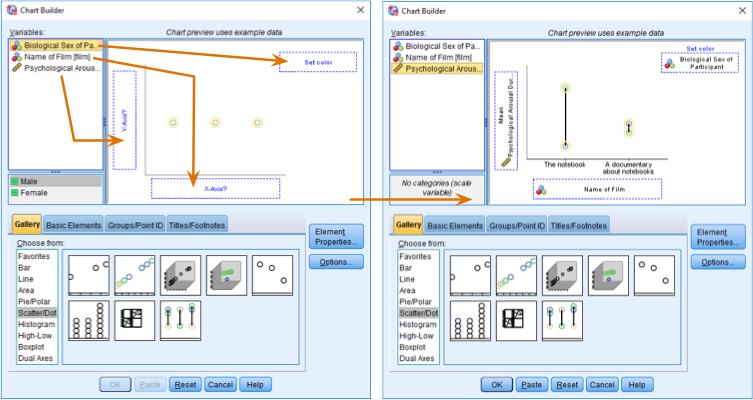
Task: Click Options button in left dialog
Action: click(336, 262)
